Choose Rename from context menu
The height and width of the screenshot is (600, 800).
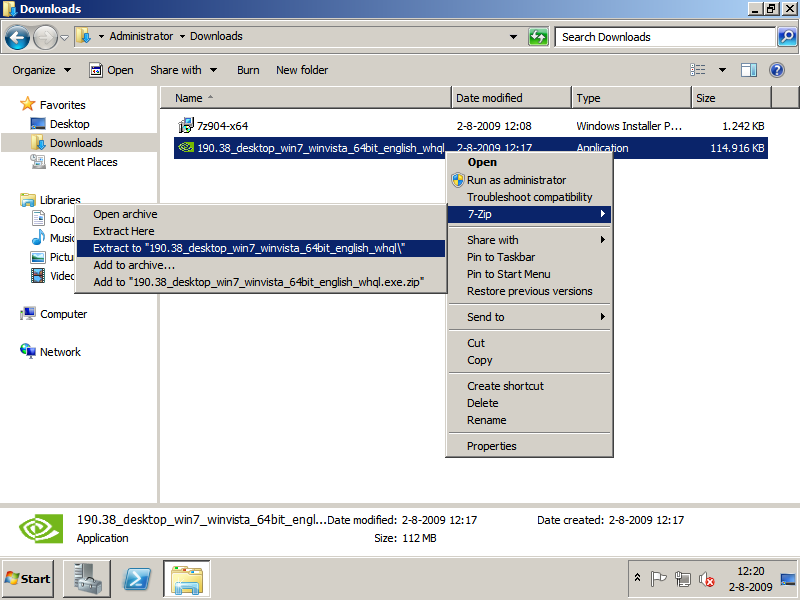529,420
